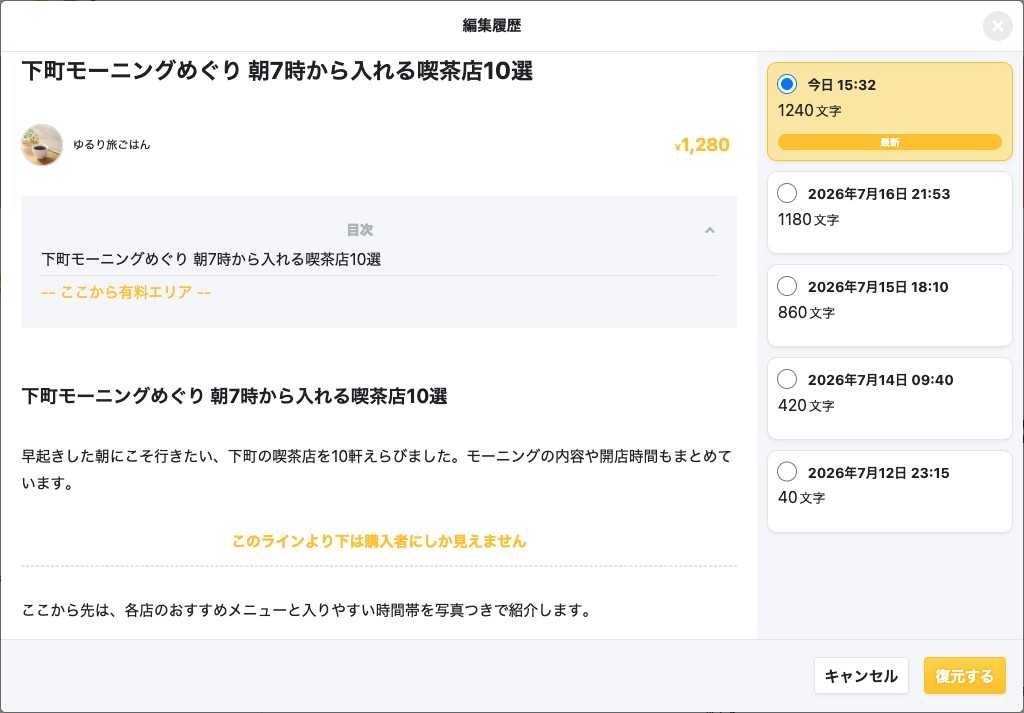This screenshot has width=1024, height=713.
Task: Click the ¥1,280 price label
Action: tap(701, 144)
